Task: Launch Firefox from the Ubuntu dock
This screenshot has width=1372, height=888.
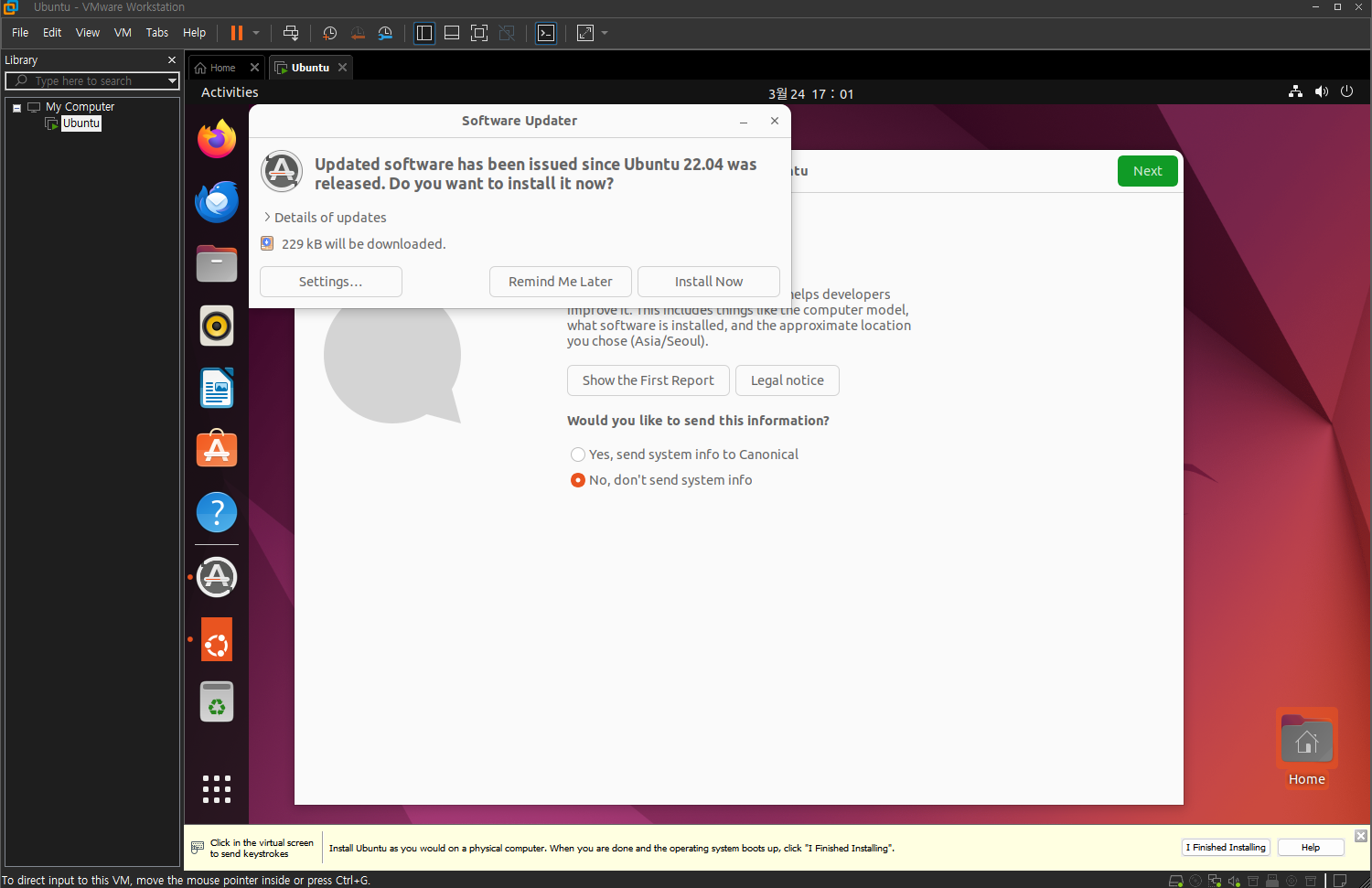Action: pos(217,139)
